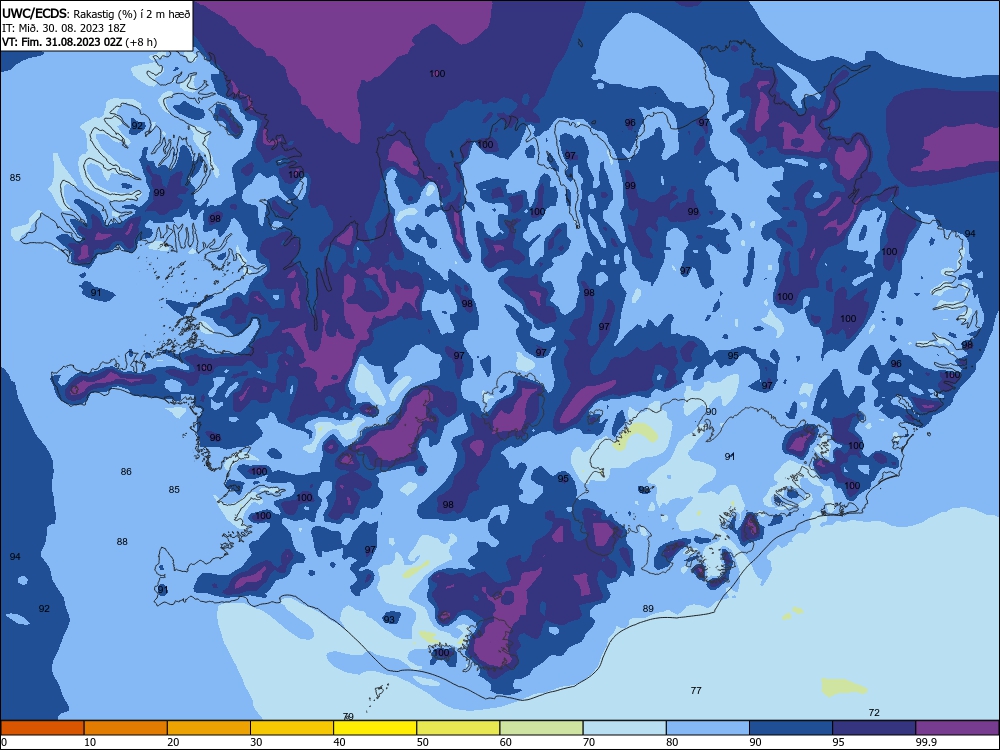Screen dimensions: 1000x750
Task: Click the 'VT: Fim. 31.08.2023 02Z' line
Action: pos(80,42)
